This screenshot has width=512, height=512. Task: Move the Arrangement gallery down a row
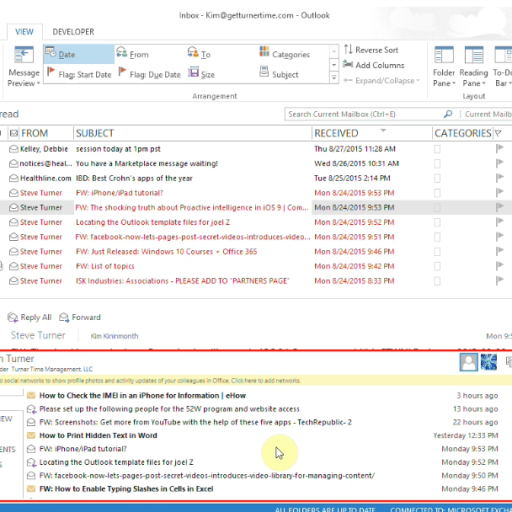(334, 65)
